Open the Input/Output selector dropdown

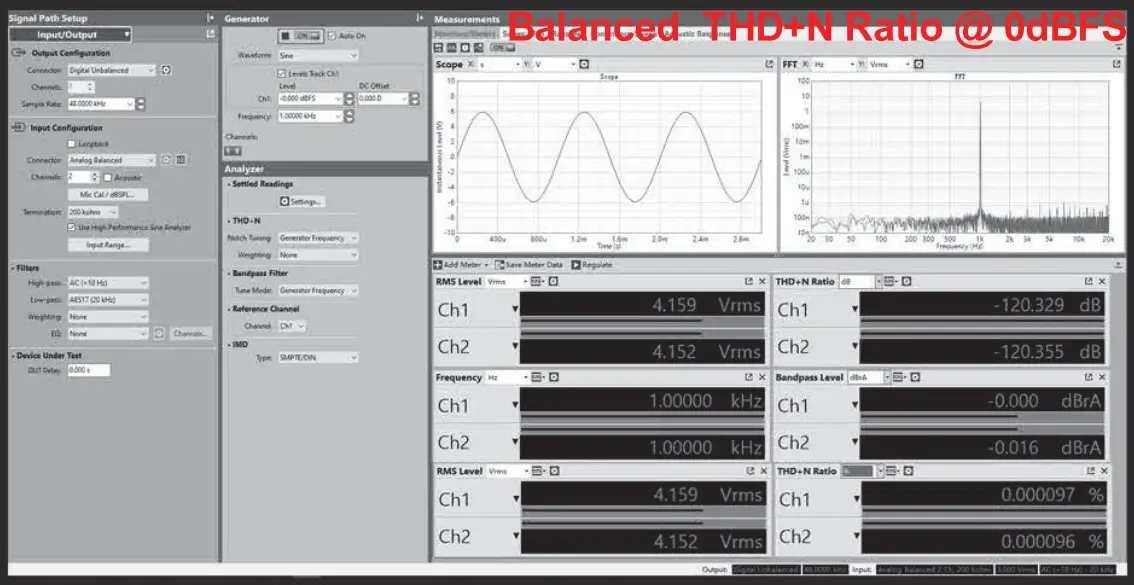pos(70,34)
